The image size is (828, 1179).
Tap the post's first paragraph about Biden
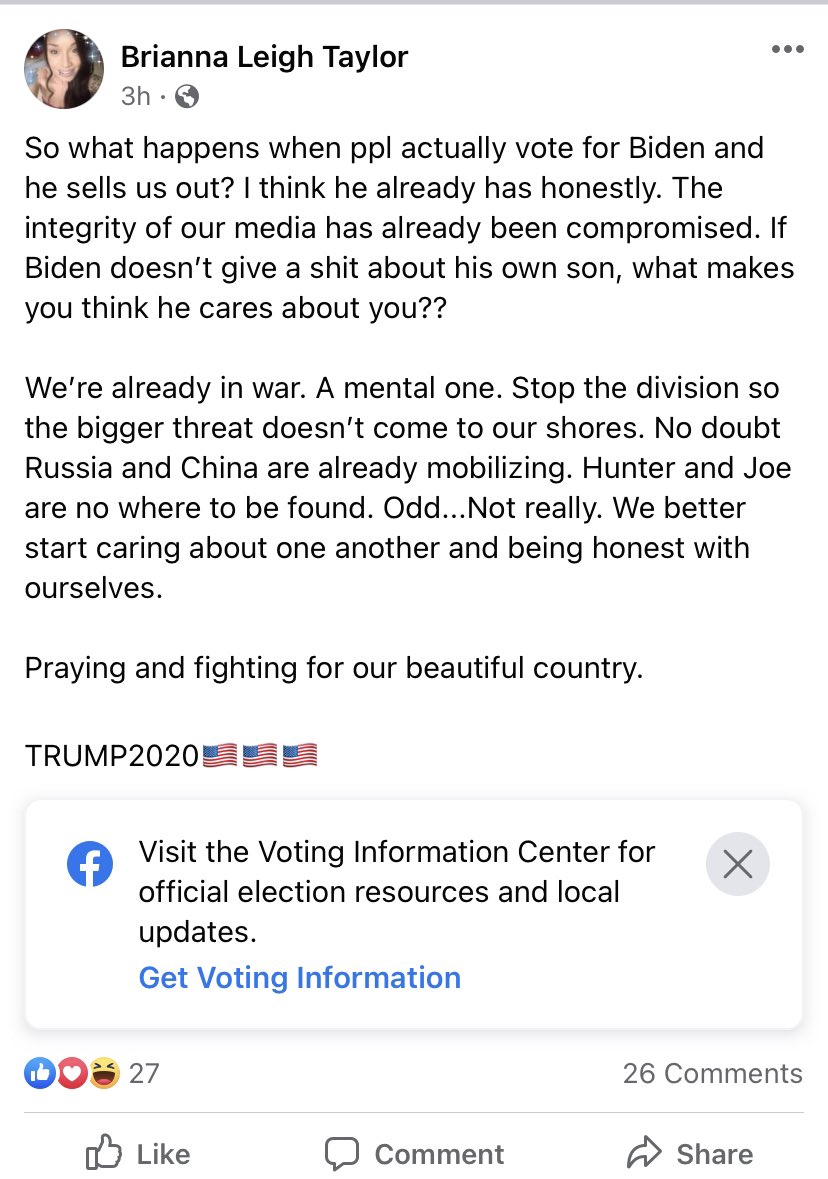(x=409, y=228)
